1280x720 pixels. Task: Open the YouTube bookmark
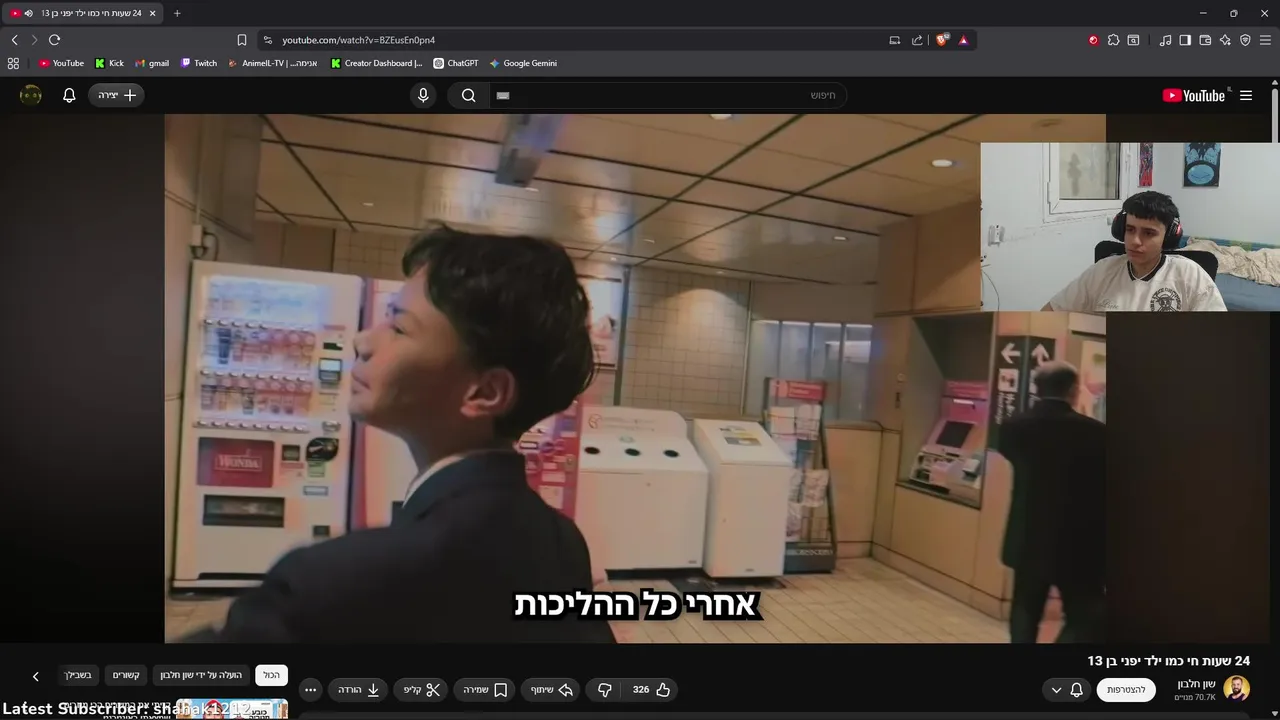[x=61, y=63]
